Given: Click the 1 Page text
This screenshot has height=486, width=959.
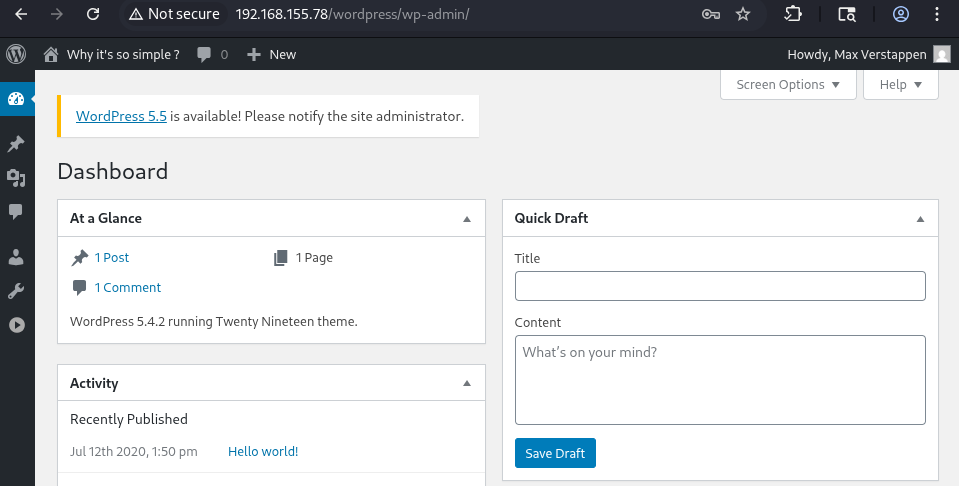Looking at the screenshot, I should tap(314, 257).
